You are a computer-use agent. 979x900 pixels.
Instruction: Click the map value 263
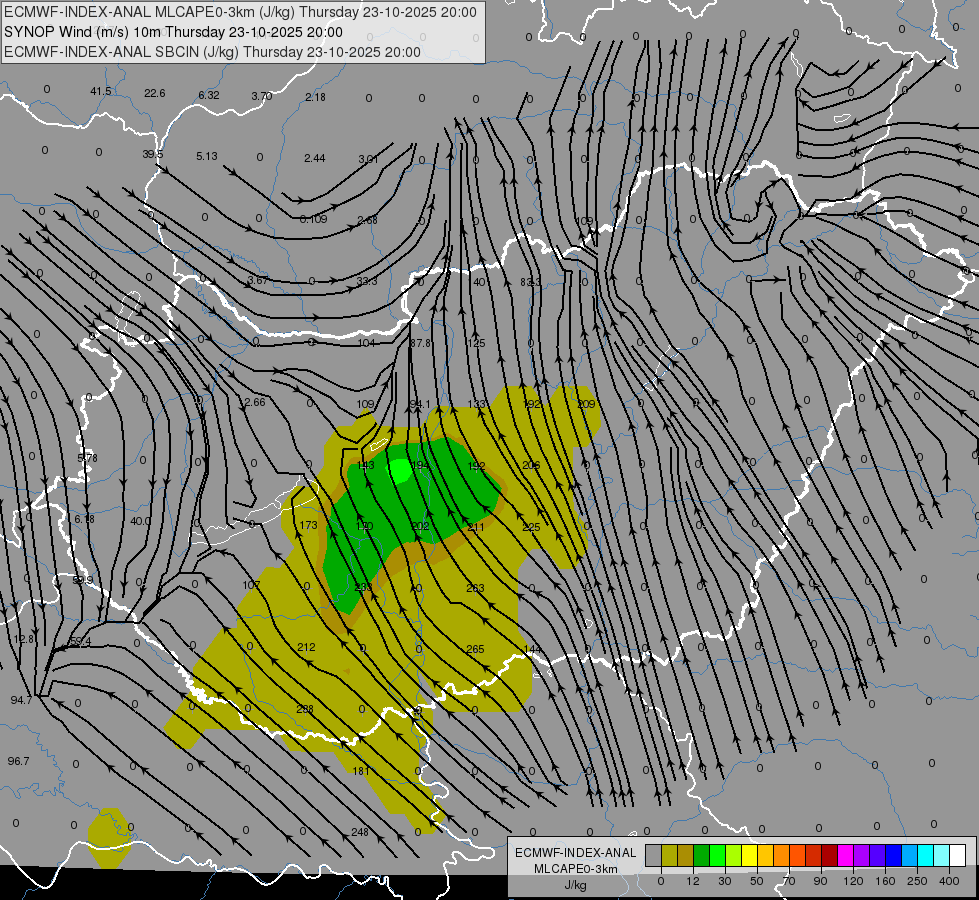click(x=475, y=588)
